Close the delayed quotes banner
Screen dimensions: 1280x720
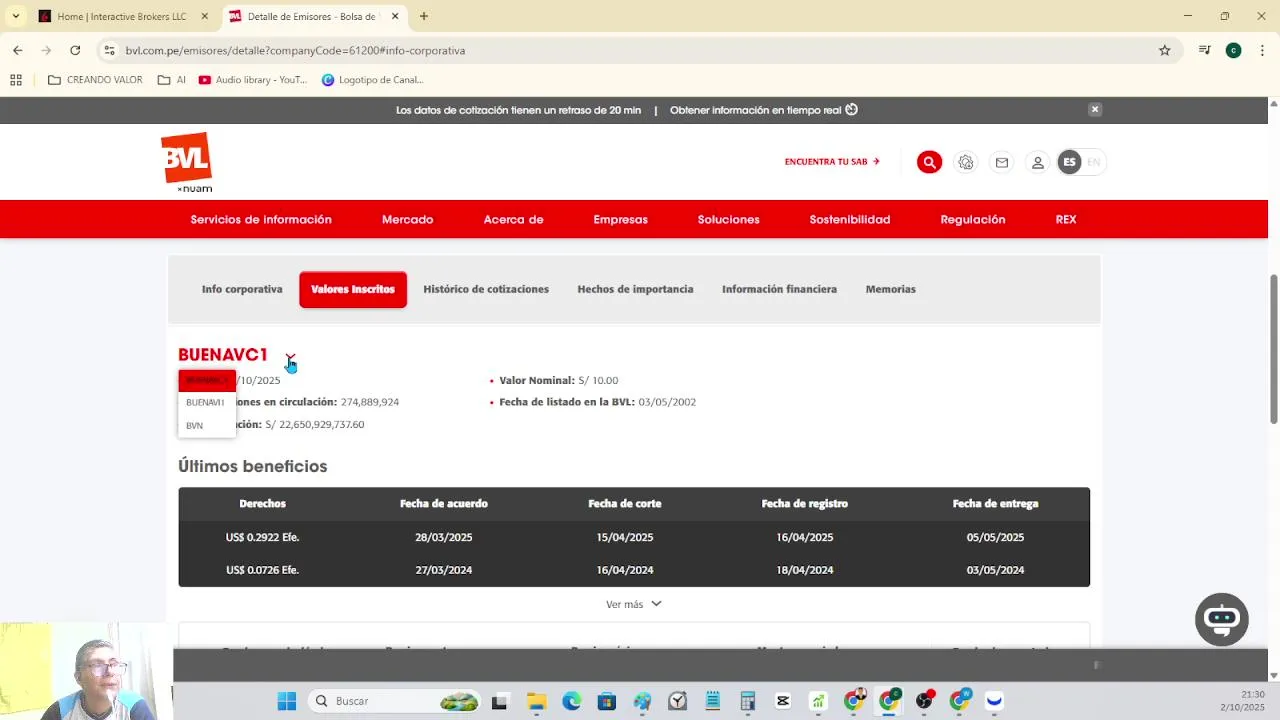[1095, 109]
